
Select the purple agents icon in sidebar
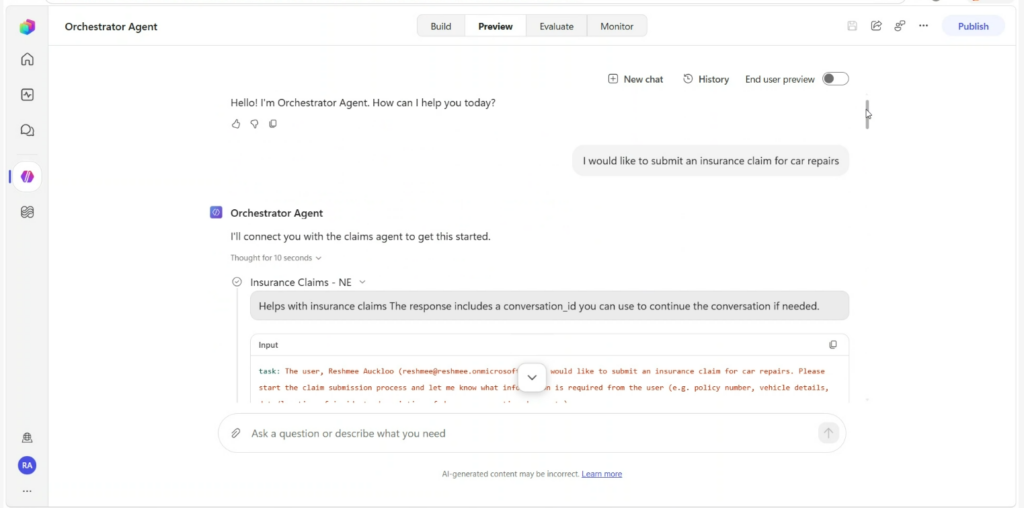tap(27, 176)
